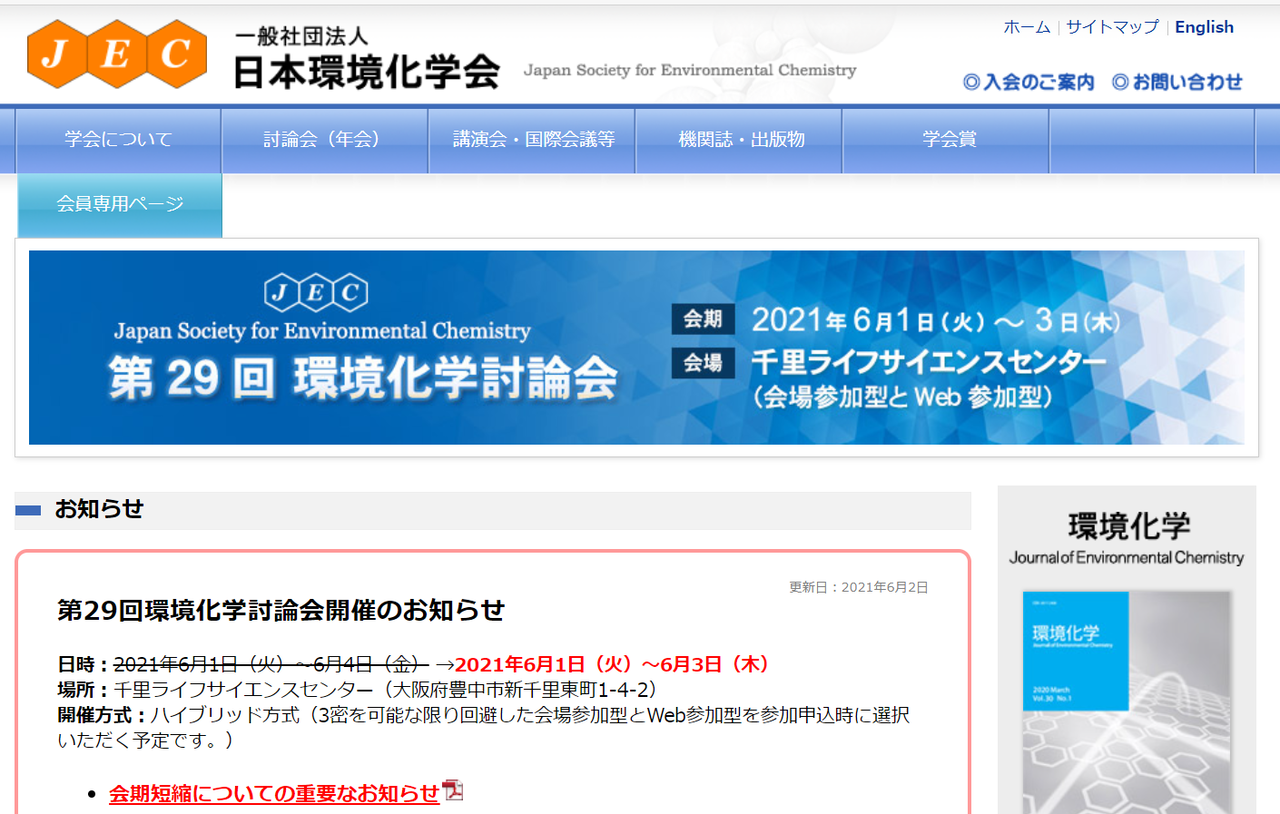Open the 会員専用ページ tab

(x=120, y=205)
